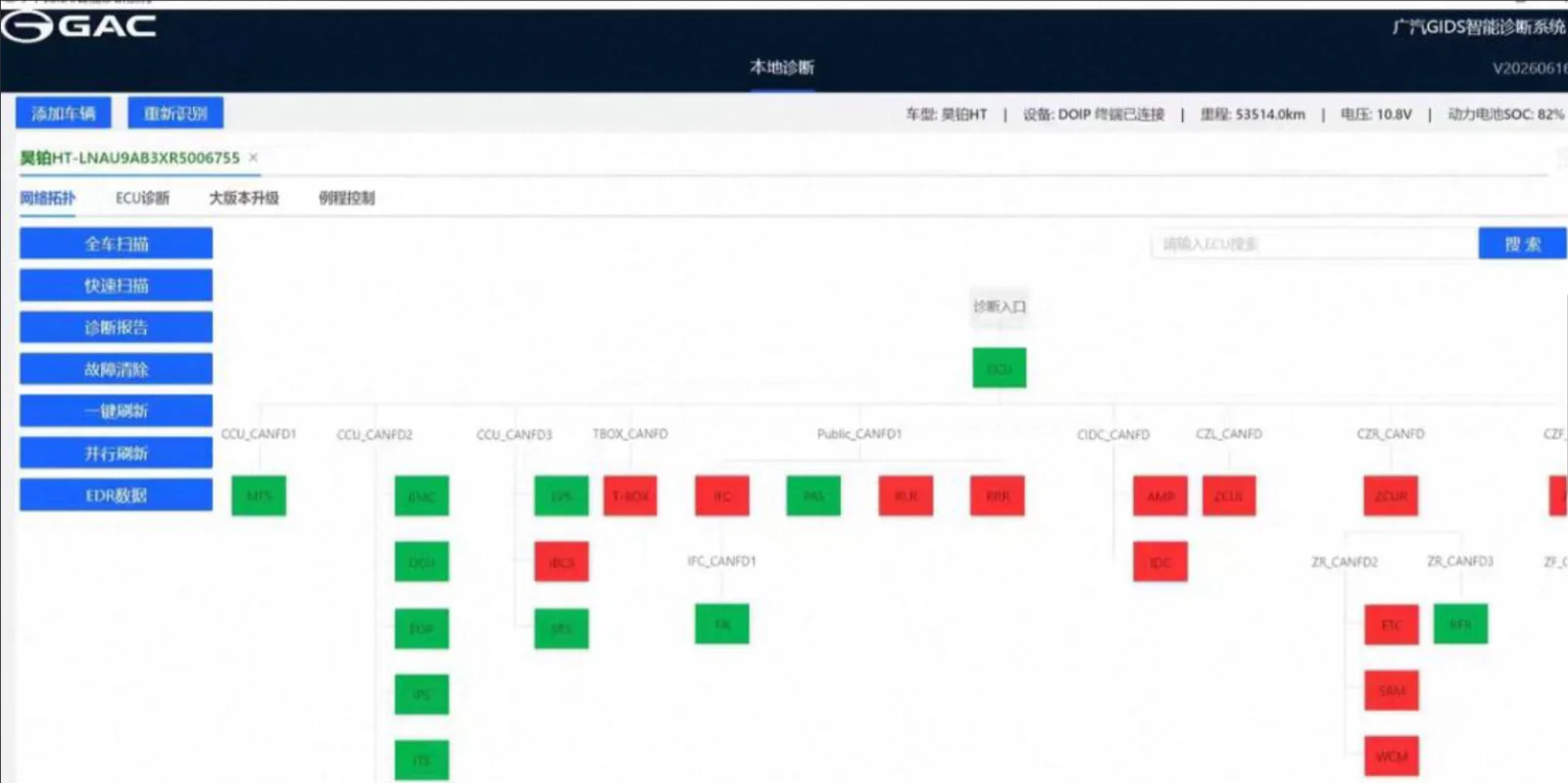Click the 并行刷新 button
The image size is (1568, 783).
[x=116, y=453]
